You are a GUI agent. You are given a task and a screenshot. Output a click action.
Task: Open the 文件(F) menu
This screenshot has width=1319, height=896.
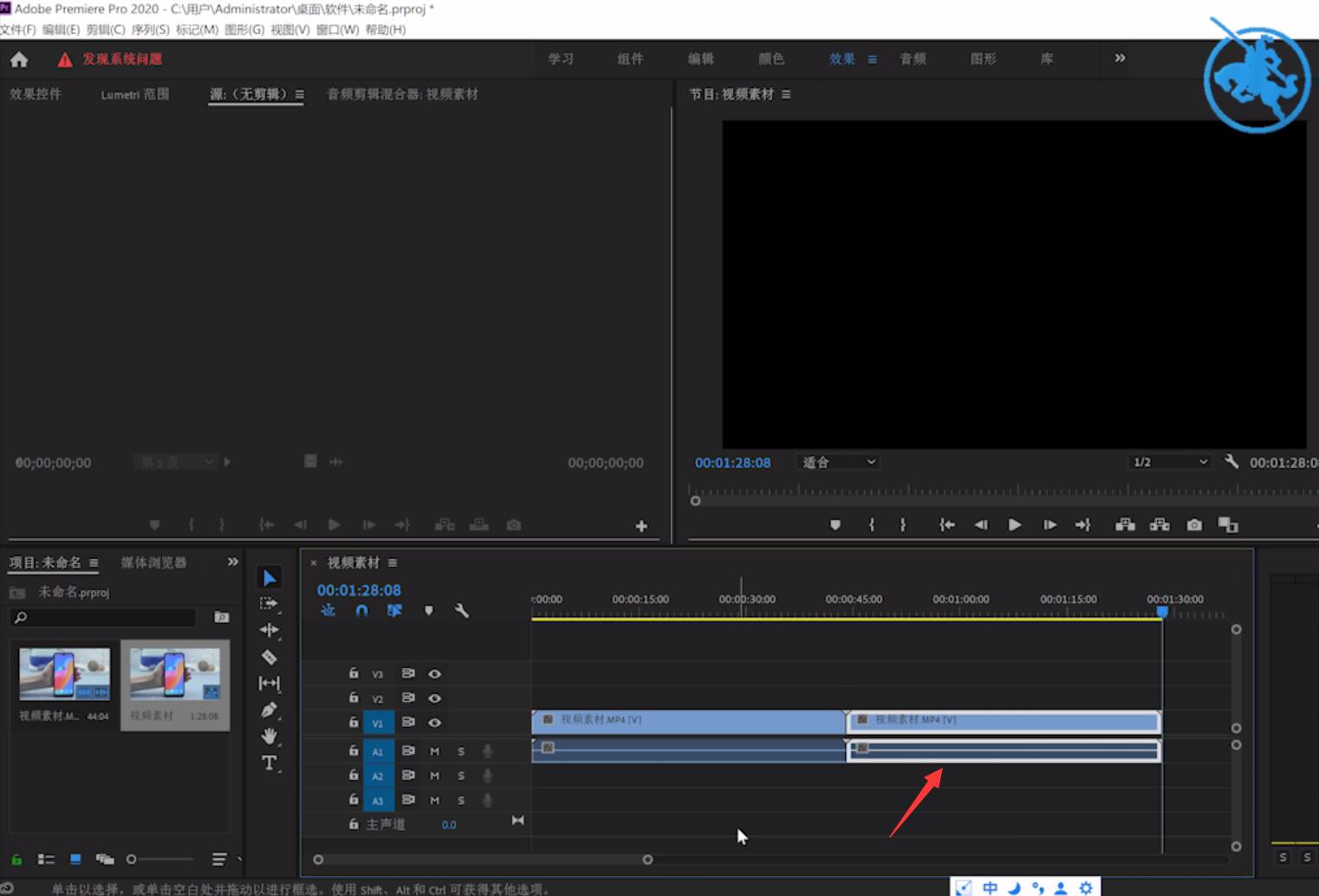(18, 29)
